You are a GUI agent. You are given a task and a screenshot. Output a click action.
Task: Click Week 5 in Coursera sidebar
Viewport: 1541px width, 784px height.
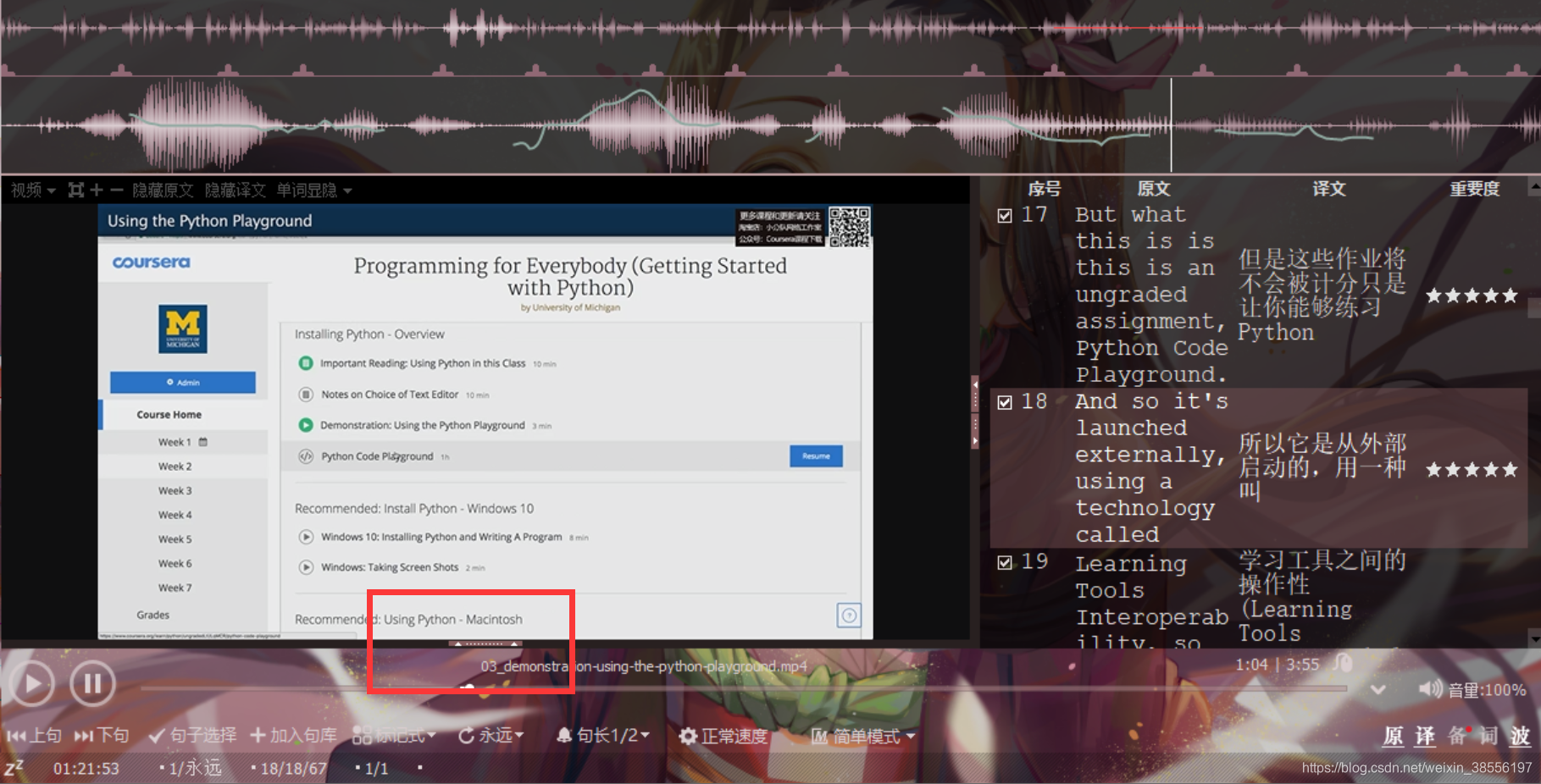[x=175, y=539]
